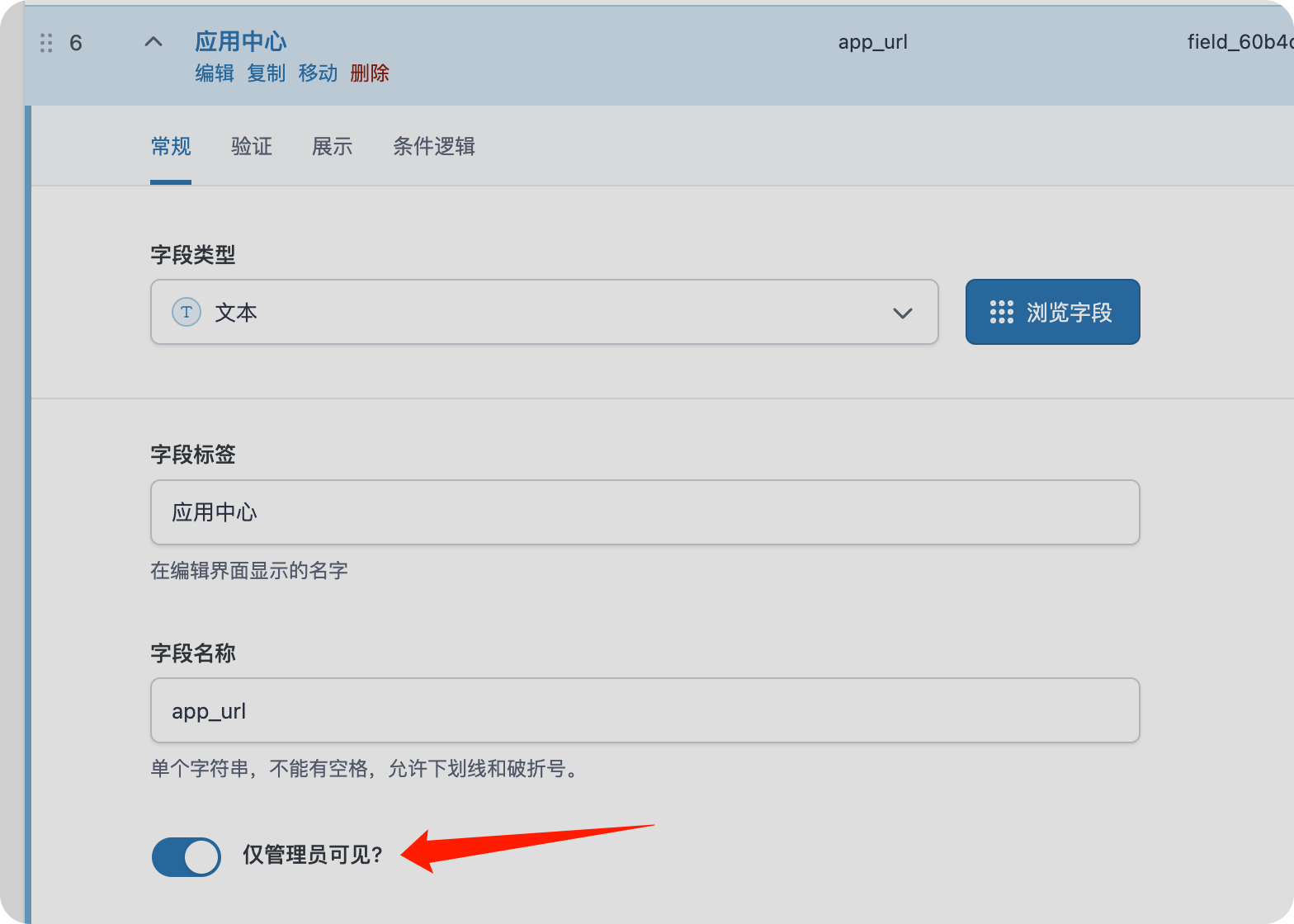Click the 移动 link to move the field

tap(318, 73)
